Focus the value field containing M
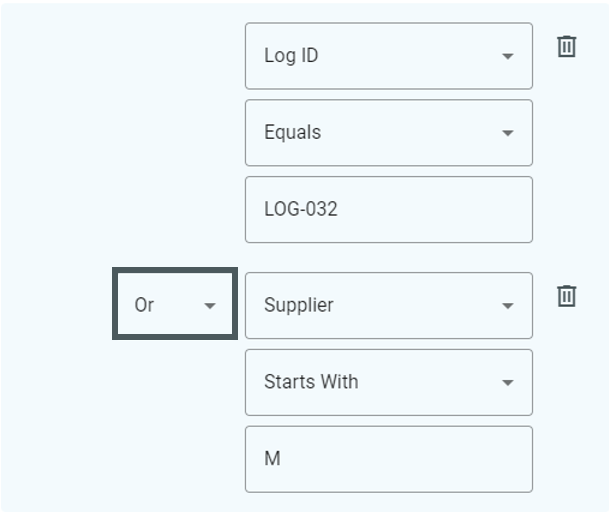This screenshot has width=609, height=512. 389,459
